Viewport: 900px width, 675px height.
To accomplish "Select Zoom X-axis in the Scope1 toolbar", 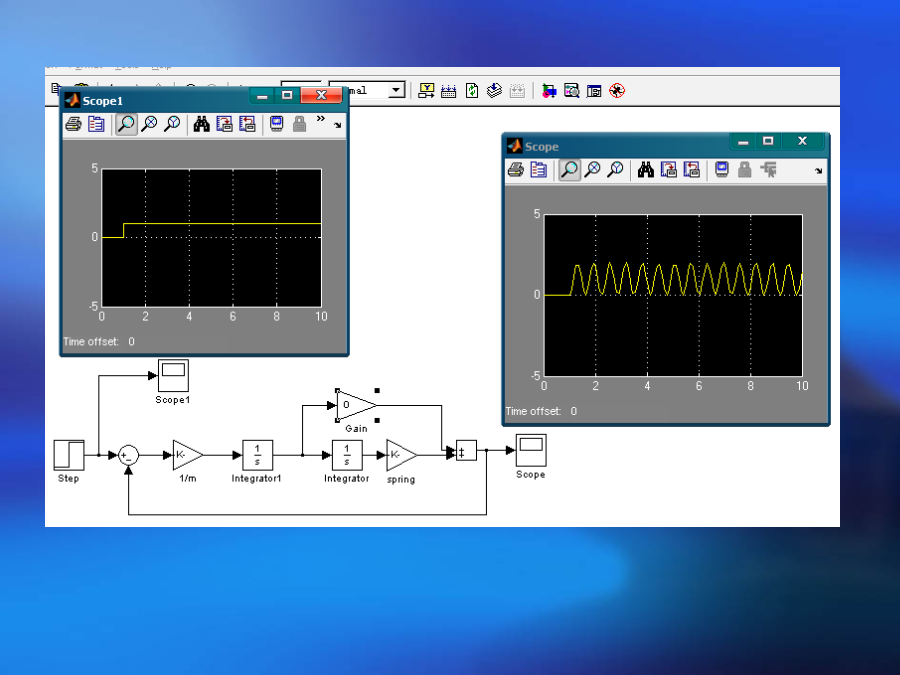I will click(149, 124).
